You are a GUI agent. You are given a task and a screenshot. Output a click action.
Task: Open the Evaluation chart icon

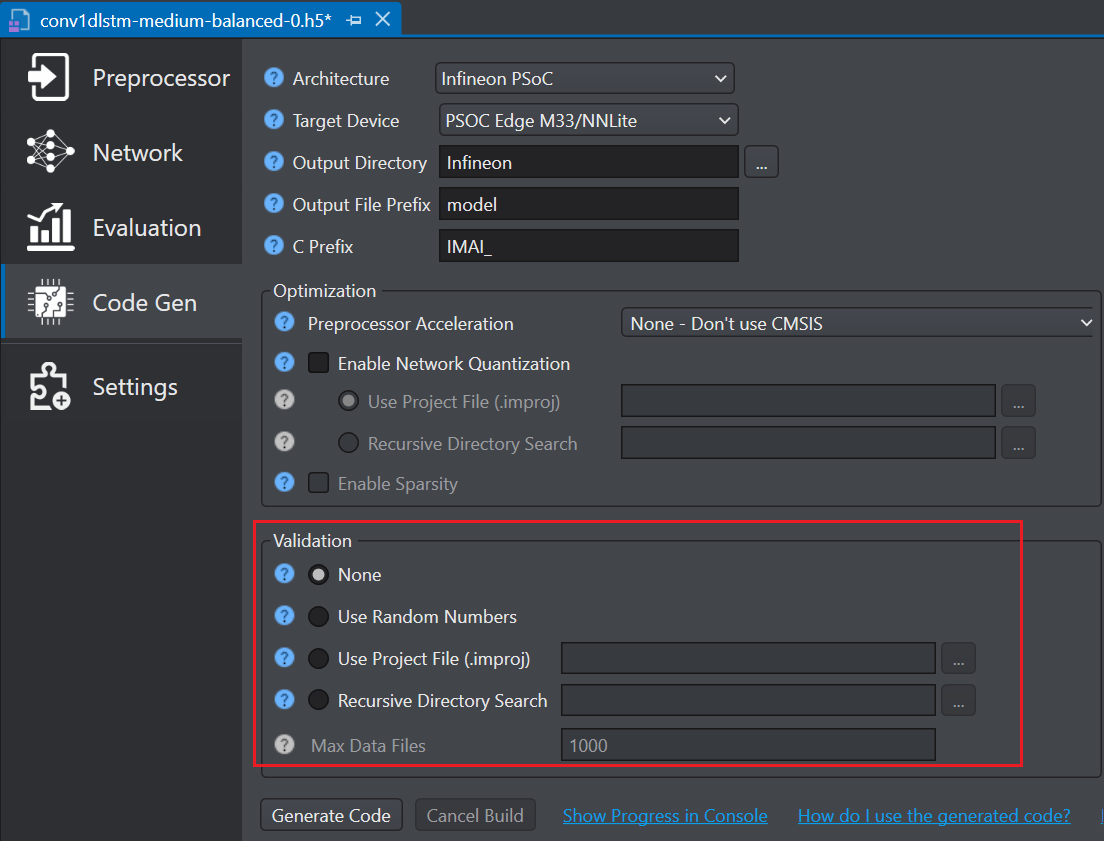(50, 227)
